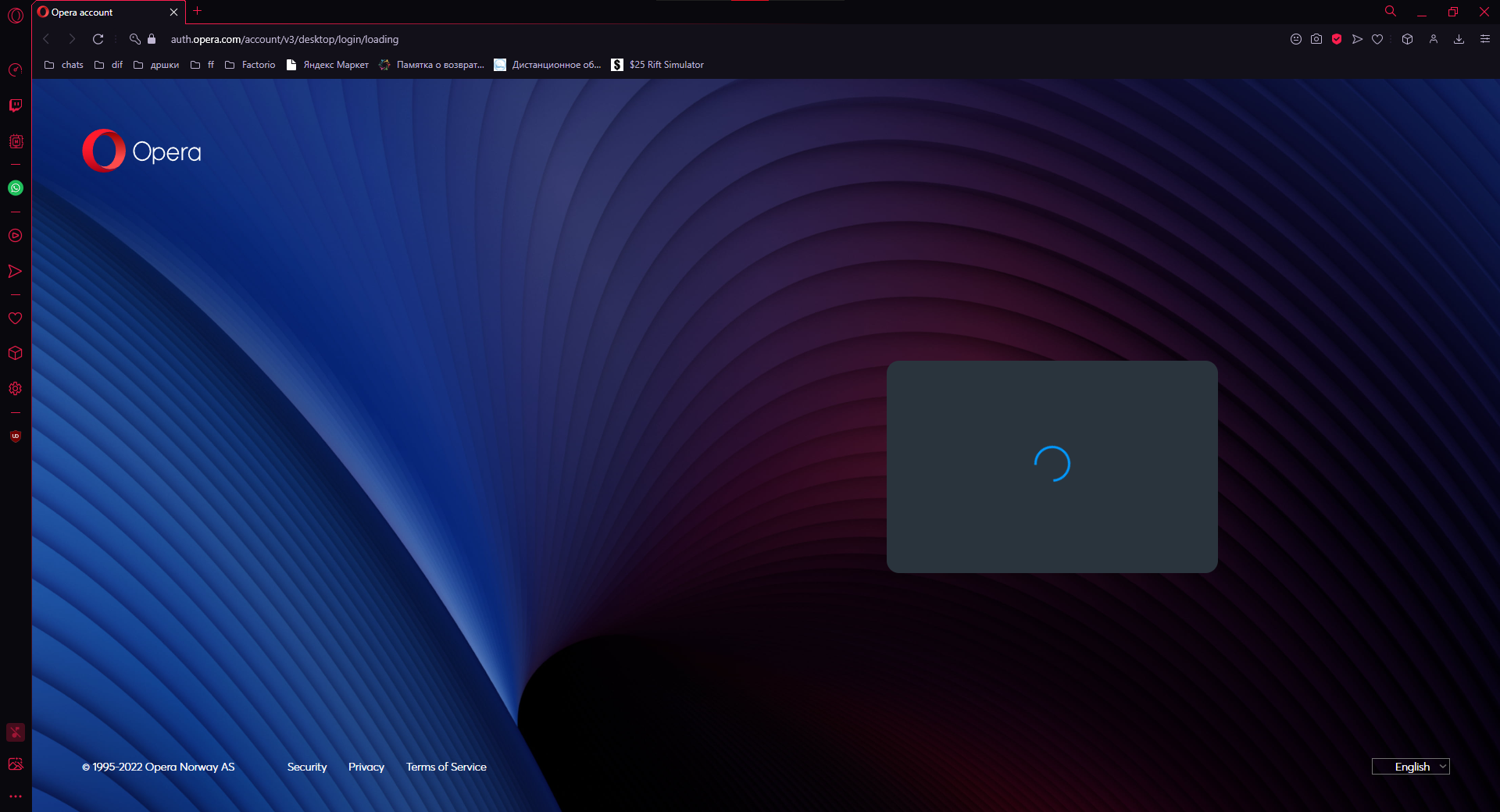Open a new tab with plus button

198,11
